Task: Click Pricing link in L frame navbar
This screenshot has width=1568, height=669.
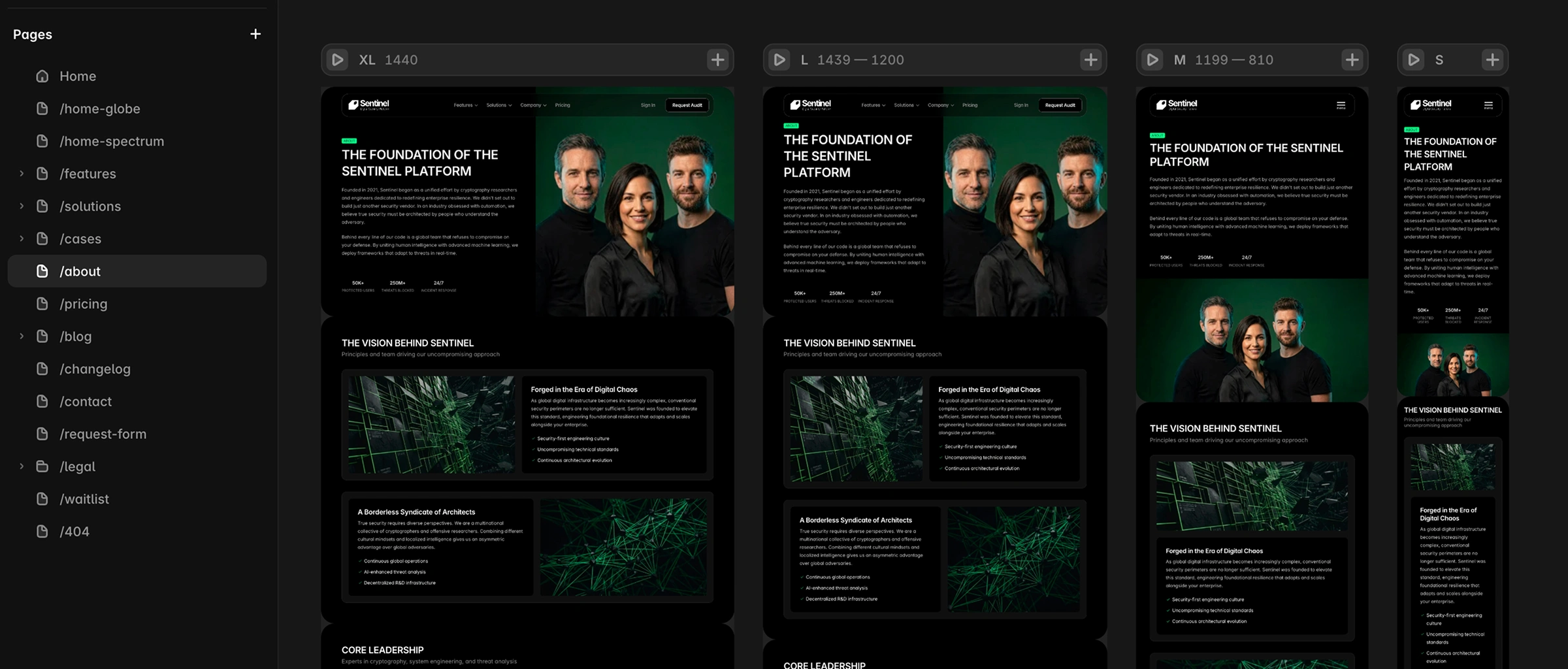Action: (x=970, y=105)
